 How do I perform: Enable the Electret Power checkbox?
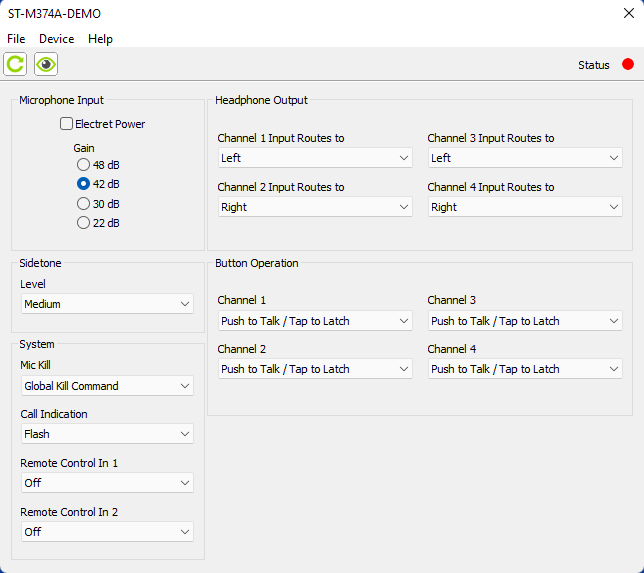tap(67, 124)
